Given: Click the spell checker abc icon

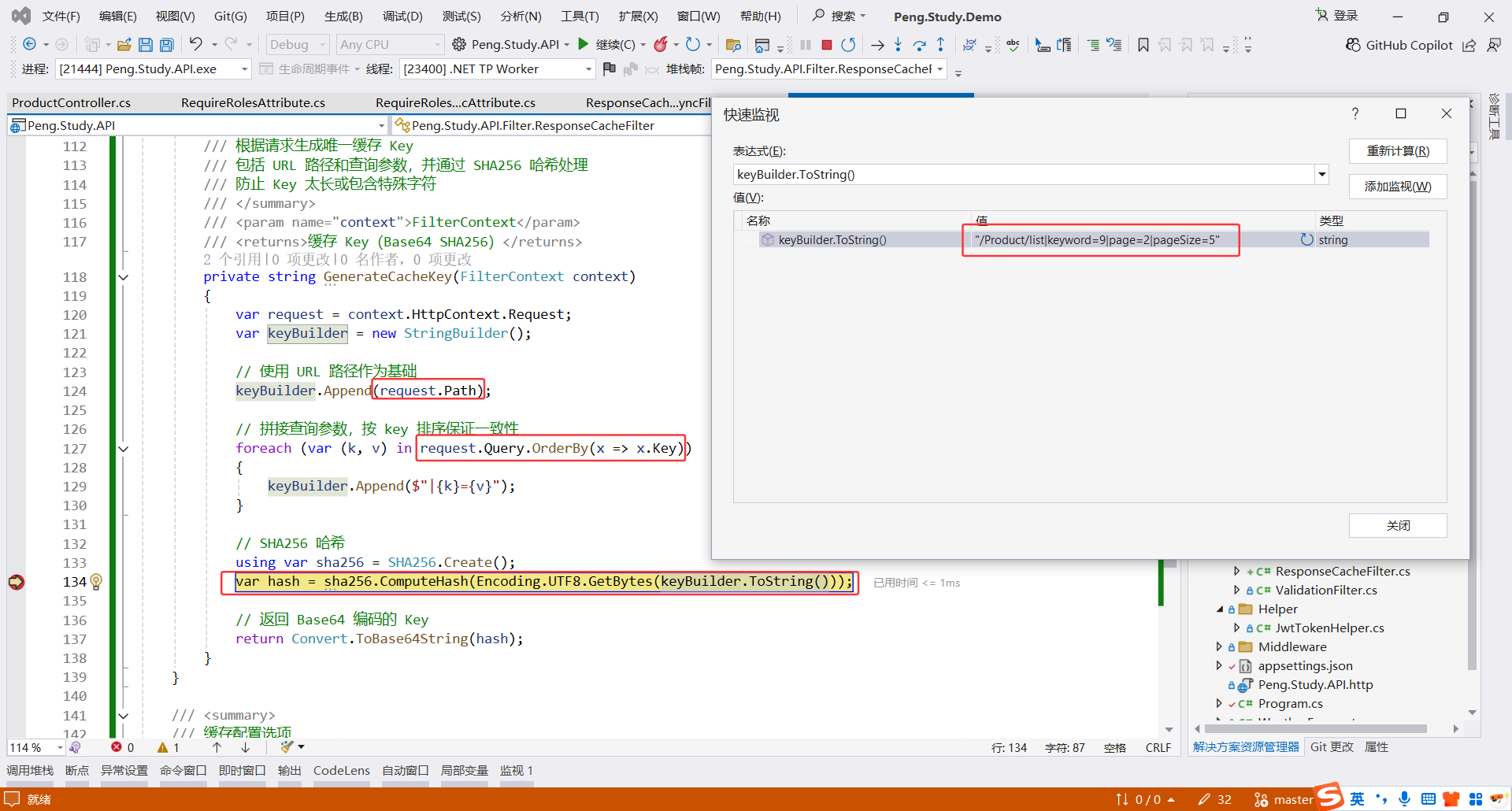Looking at the screenshot, I should tap(1013, 45).
